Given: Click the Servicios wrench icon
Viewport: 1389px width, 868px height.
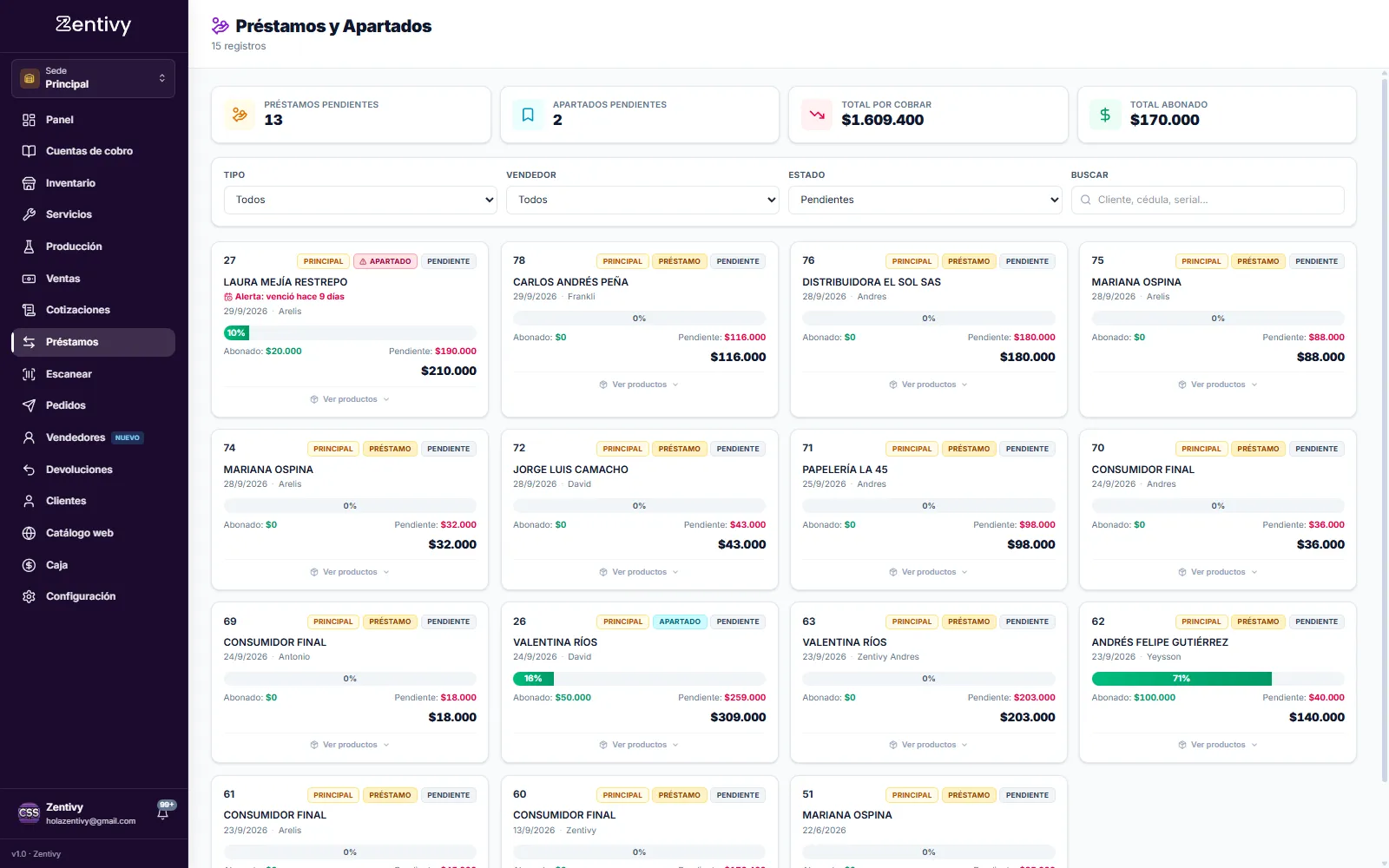Looking at the screenshot, I should point(29,214).
